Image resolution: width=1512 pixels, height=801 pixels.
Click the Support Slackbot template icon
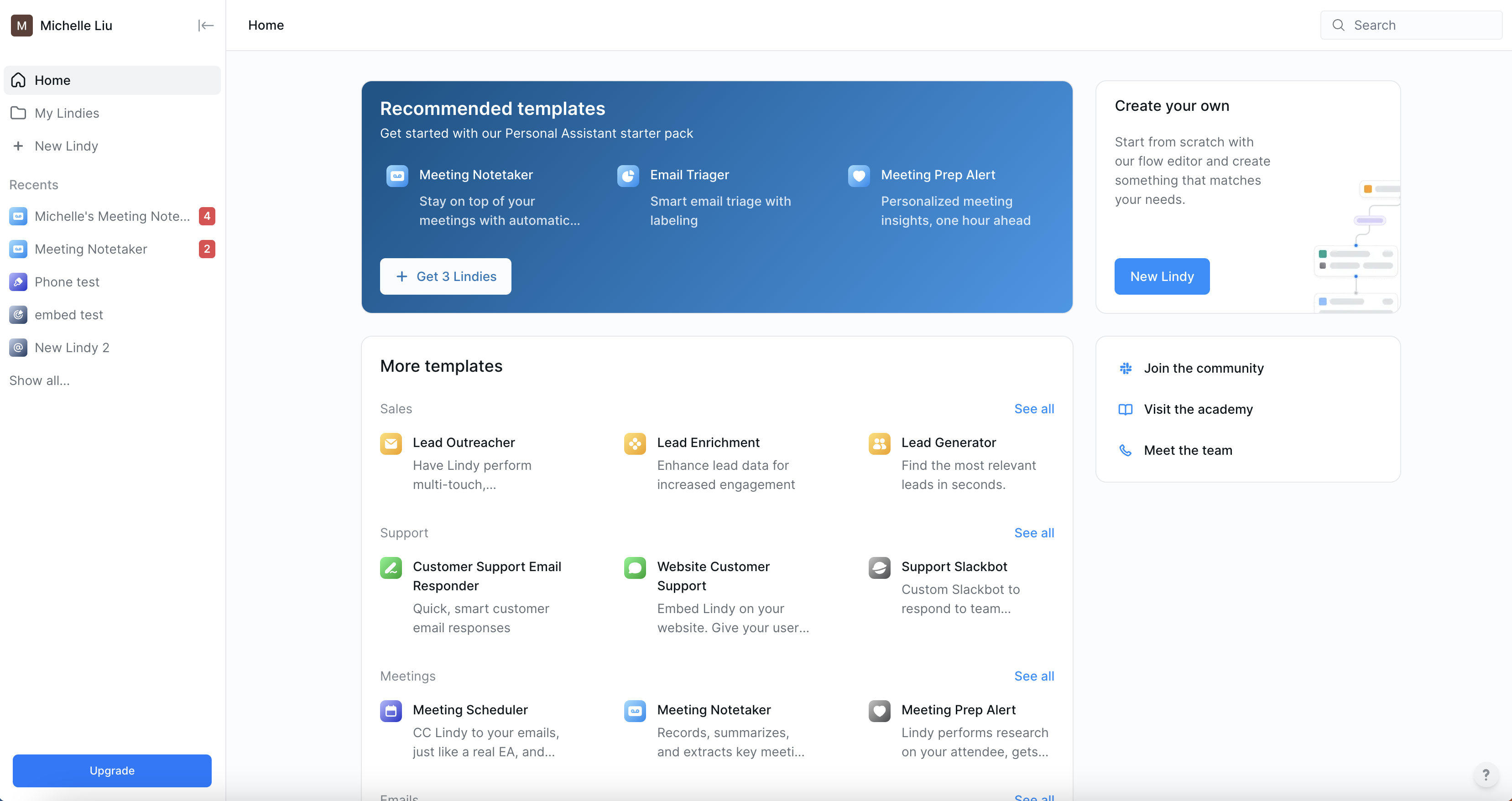click(x=879, y=567)
